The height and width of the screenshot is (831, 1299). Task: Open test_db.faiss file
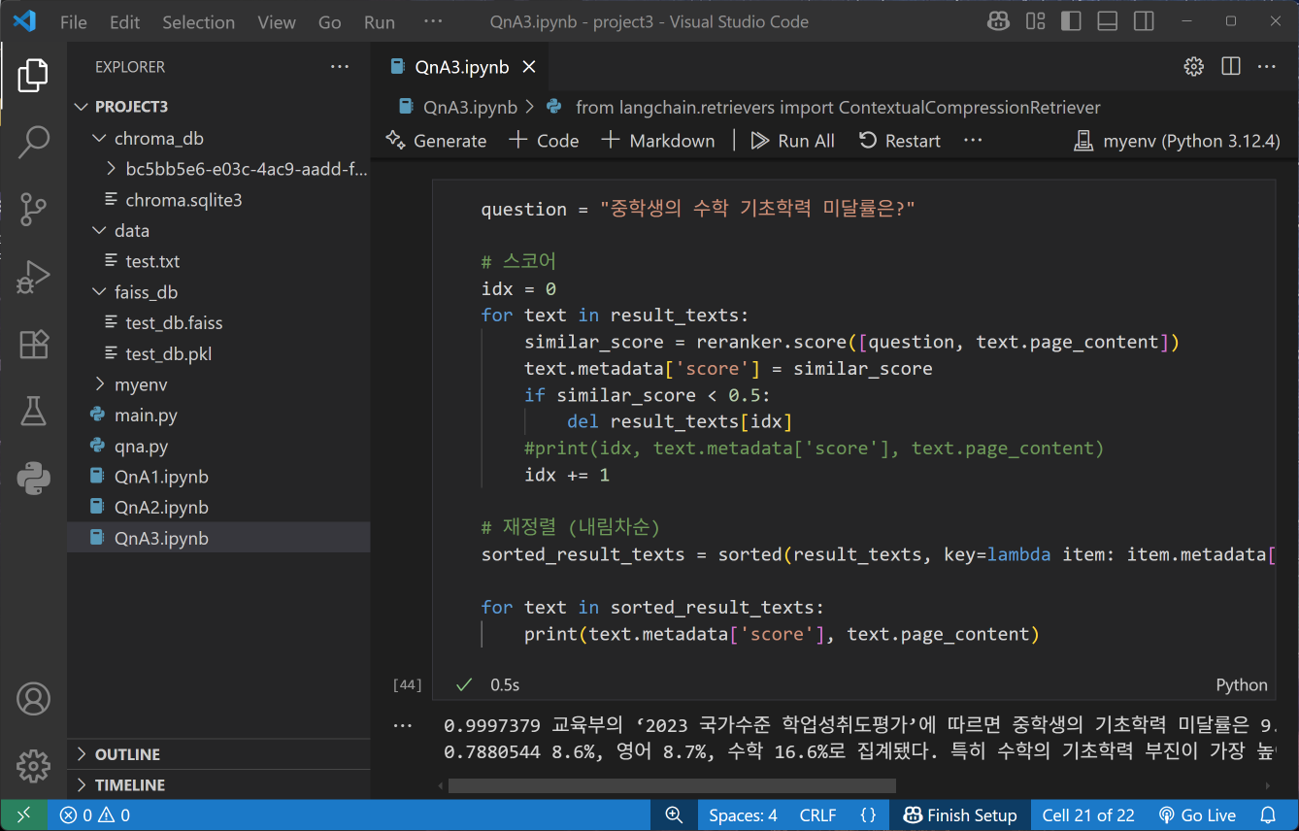point(219,323)
